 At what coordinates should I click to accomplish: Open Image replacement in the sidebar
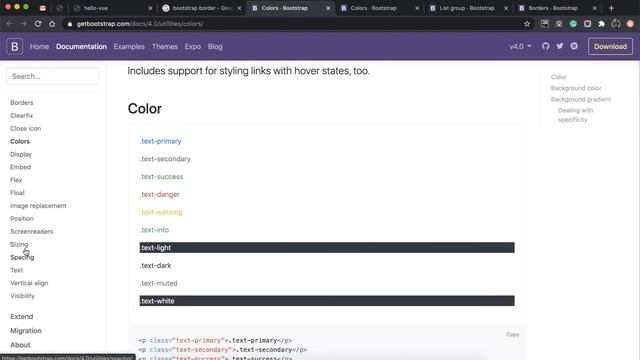pos(38,206)
